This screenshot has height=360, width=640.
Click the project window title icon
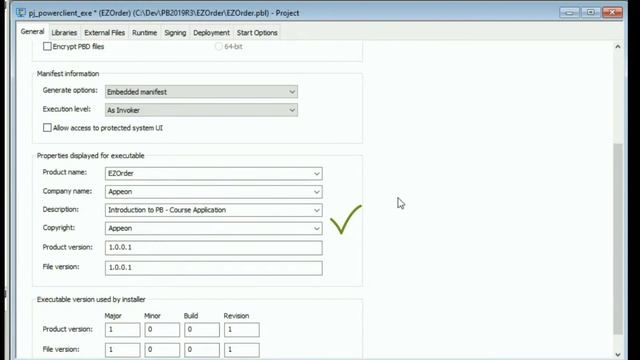click(21, 13)
